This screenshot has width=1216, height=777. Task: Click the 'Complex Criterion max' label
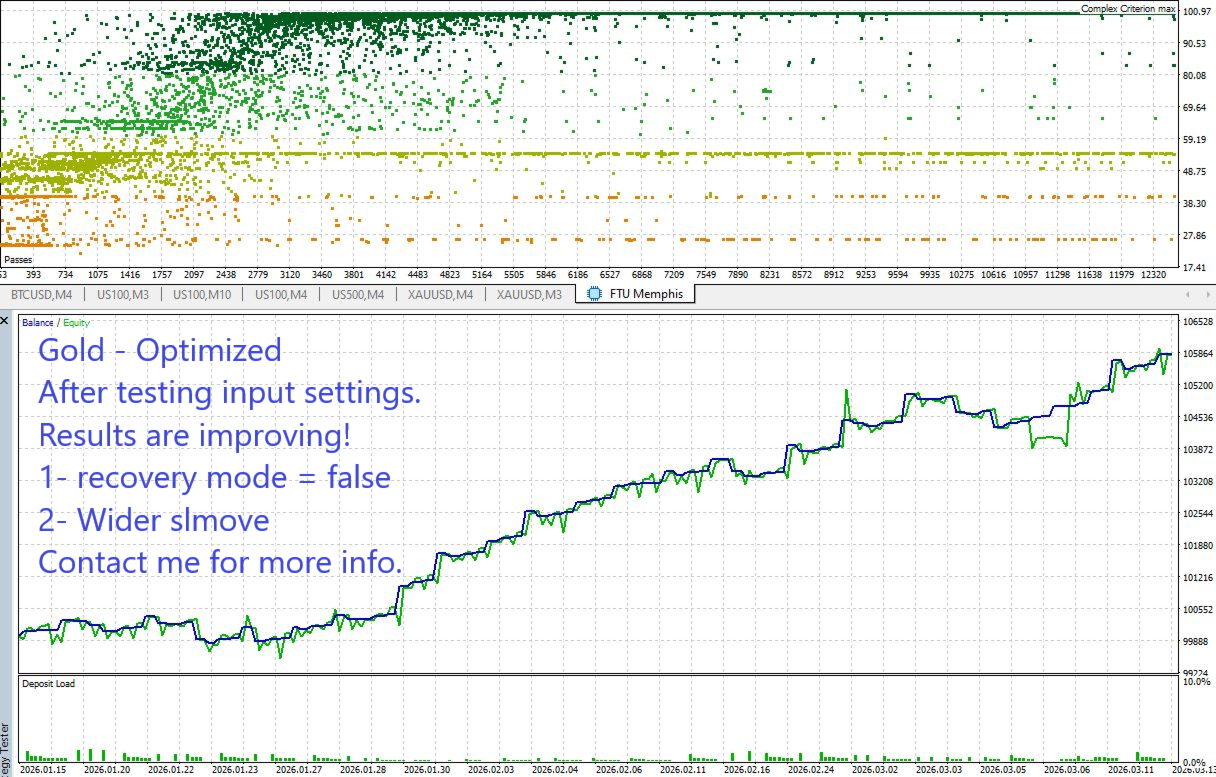1128,9
